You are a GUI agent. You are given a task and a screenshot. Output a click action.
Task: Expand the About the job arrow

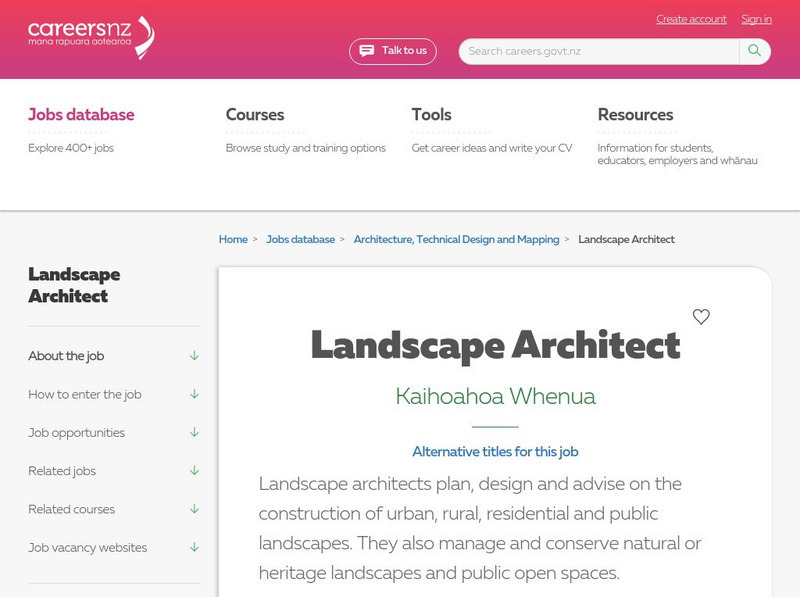pyautogui.click(x=194, y=356)
